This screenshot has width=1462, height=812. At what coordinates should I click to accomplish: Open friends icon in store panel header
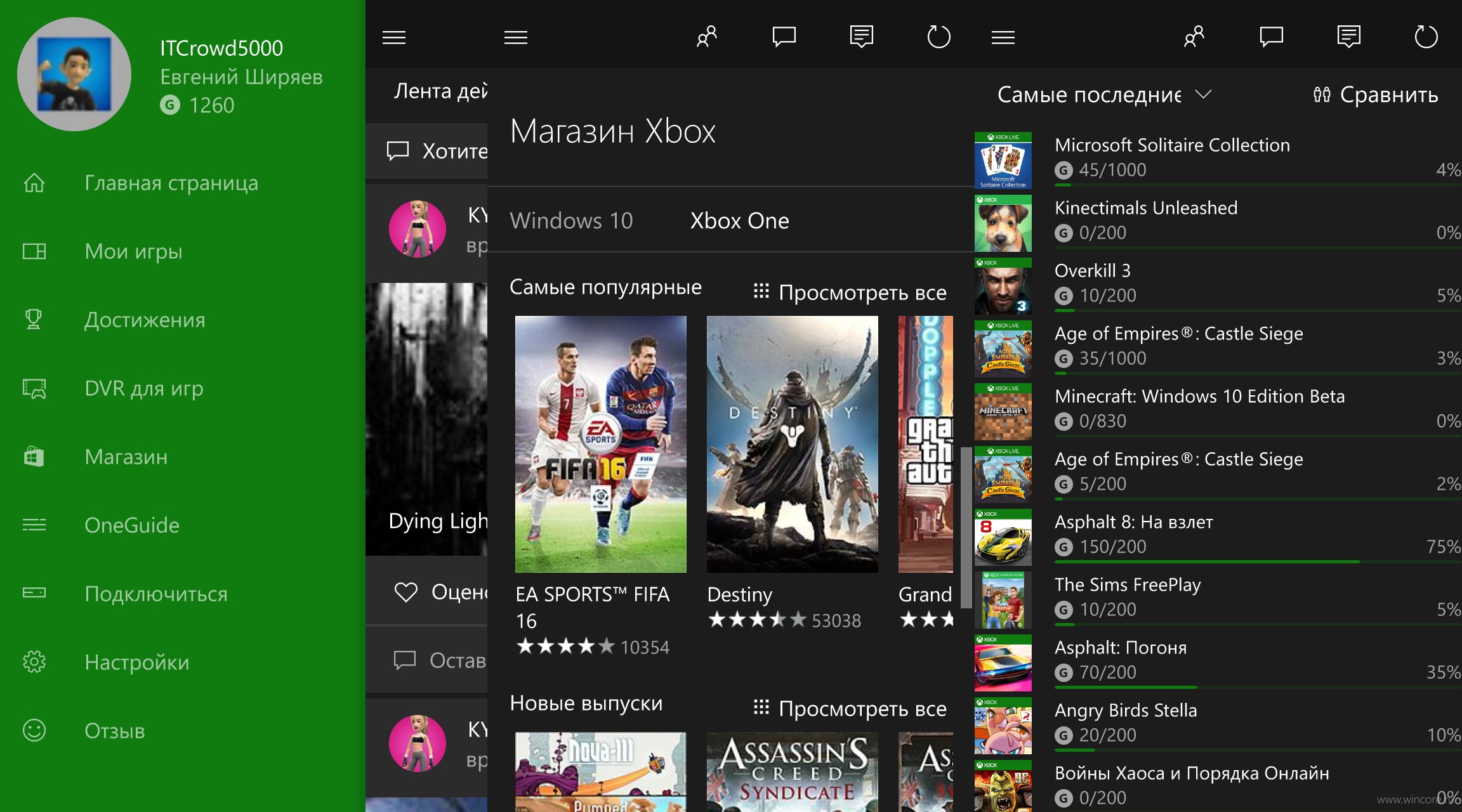[x=707, y=37]
